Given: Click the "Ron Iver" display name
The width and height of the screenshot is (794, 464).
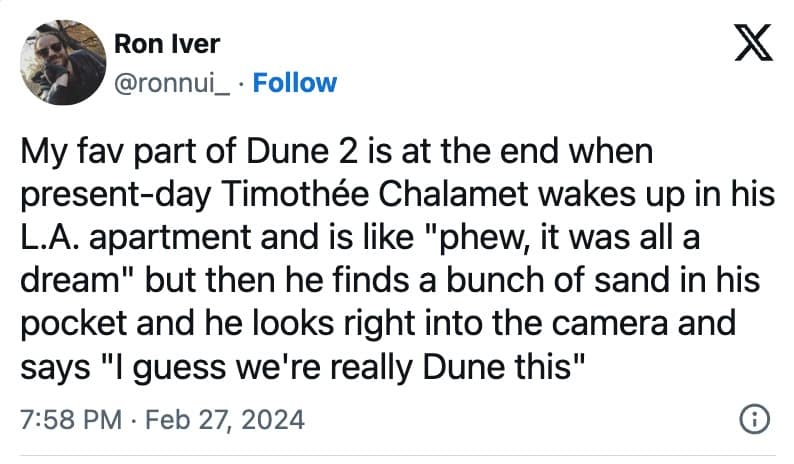Looking at the screenshot, I should (164, 44).
